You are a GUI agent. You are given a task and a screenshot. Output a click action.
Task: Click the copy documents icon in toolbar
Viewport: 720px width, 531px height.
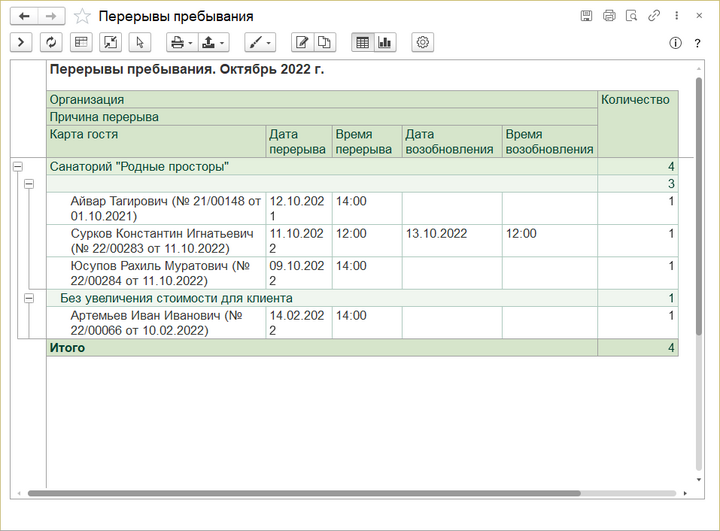click(x=325, y=42)
